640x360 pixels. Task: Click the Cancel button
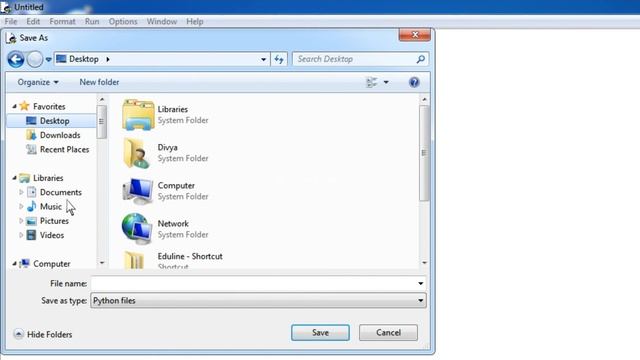(388, 333)
